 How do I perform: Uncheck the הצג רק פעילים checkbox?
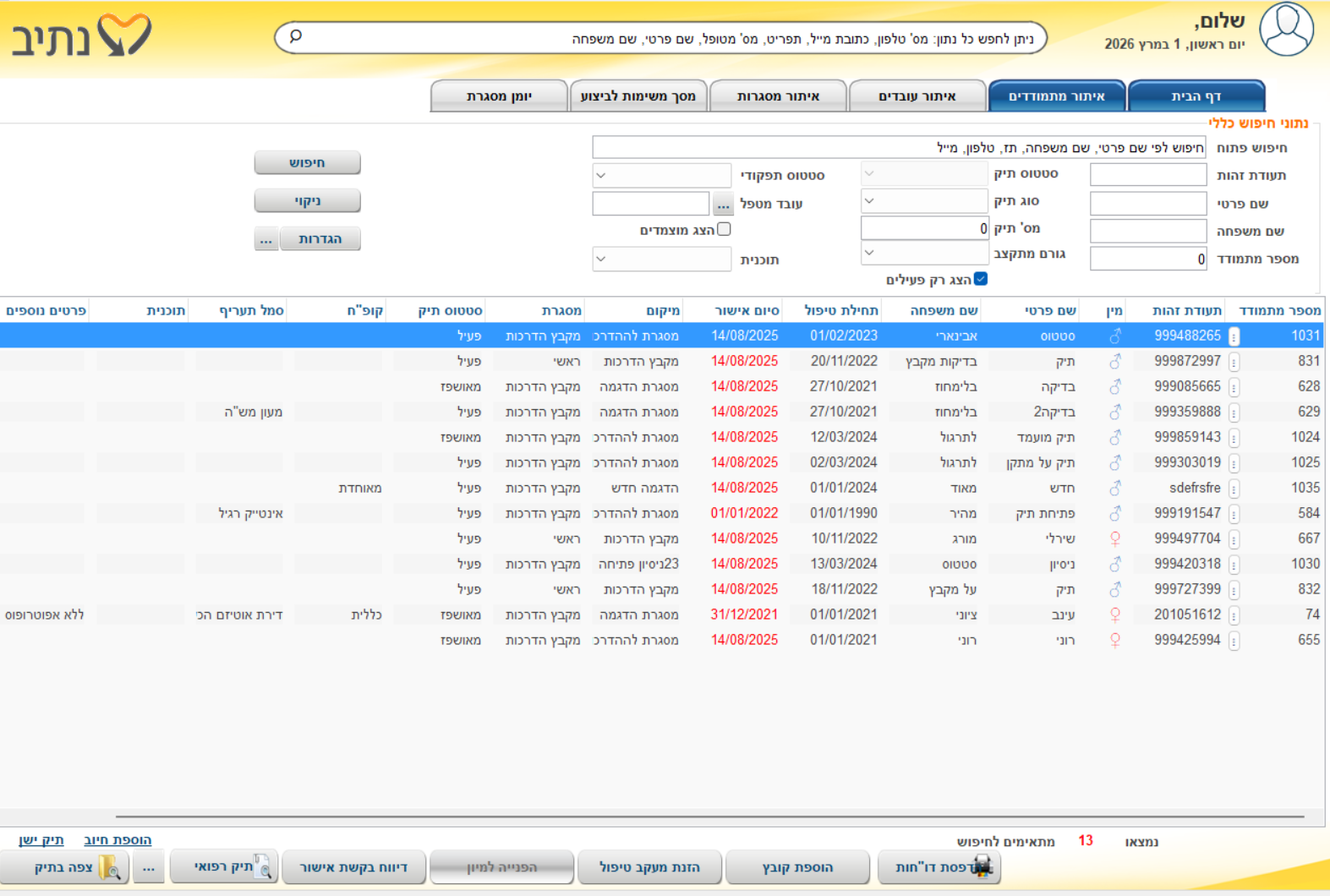[980, 279]
